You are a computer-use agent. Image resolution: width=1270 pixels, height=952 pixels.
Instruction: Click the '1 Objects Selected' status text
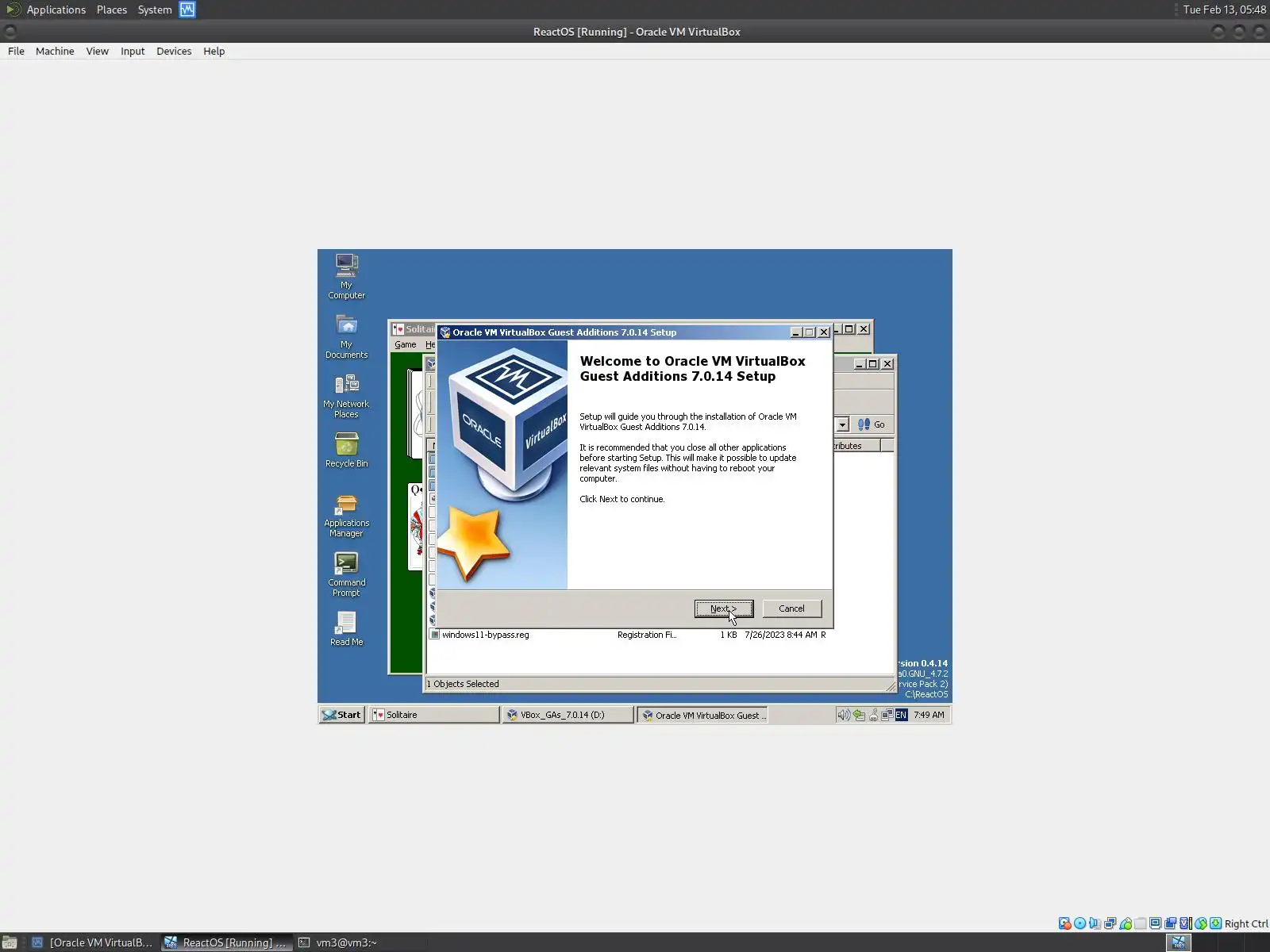pyautogui.click(x=464, y=684)
